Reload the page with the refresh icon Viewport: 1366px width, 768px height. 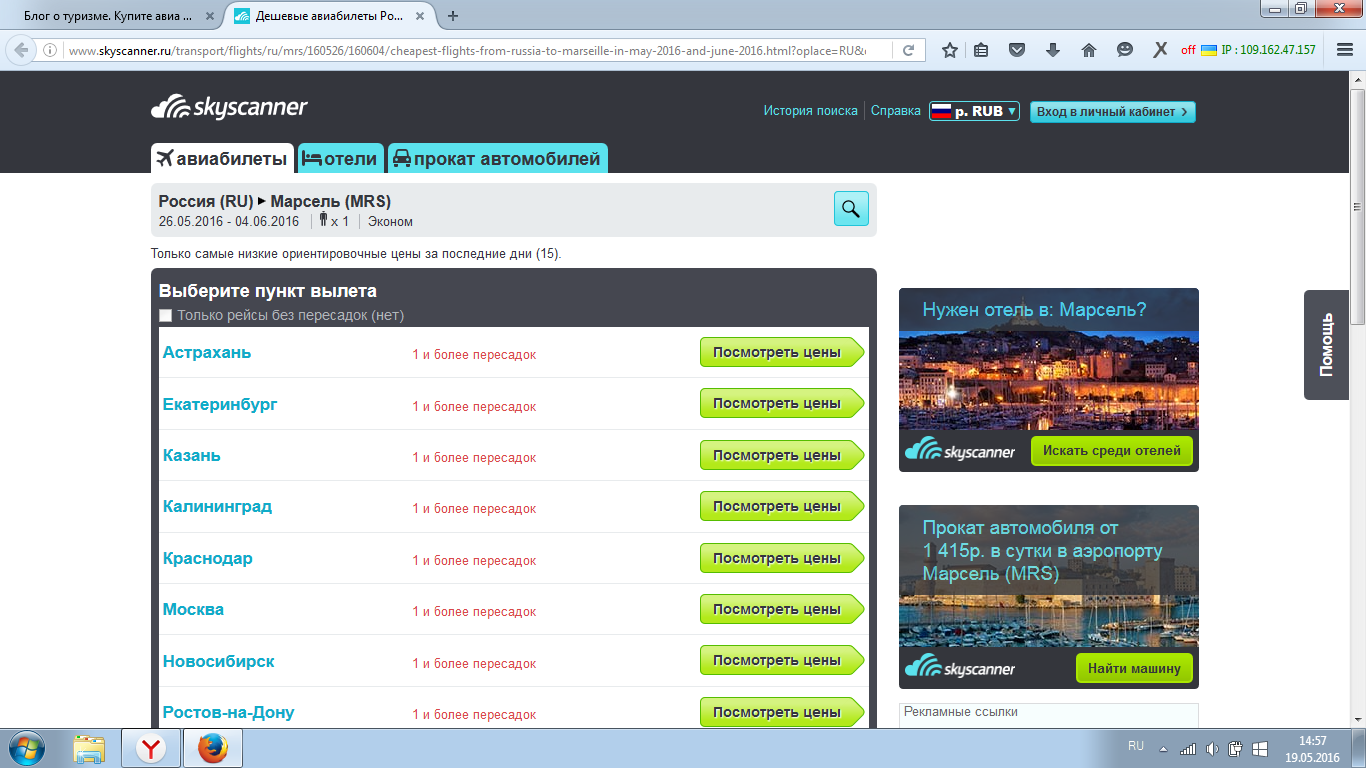pos(908,50)
